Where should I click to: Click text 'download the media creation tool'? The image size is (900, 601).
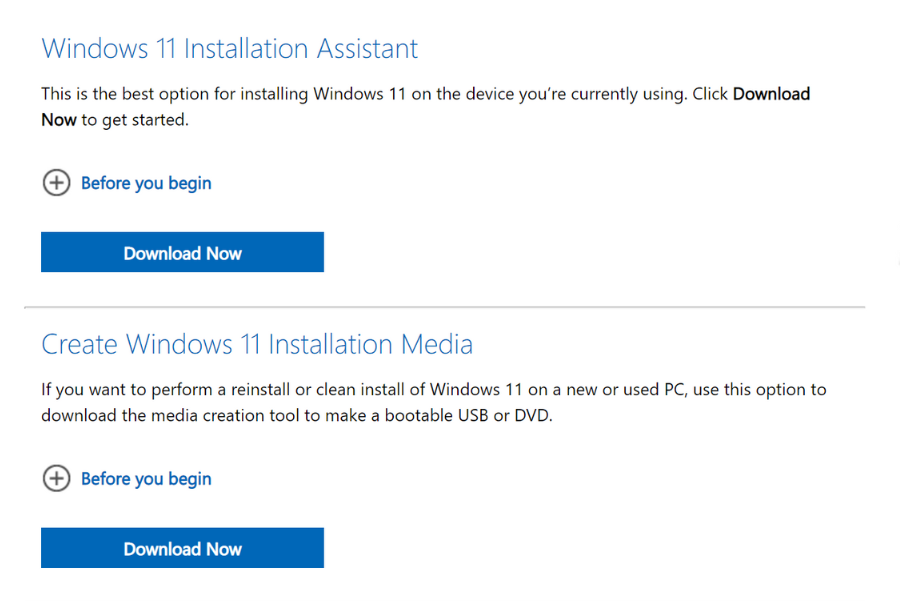[170, 415]
